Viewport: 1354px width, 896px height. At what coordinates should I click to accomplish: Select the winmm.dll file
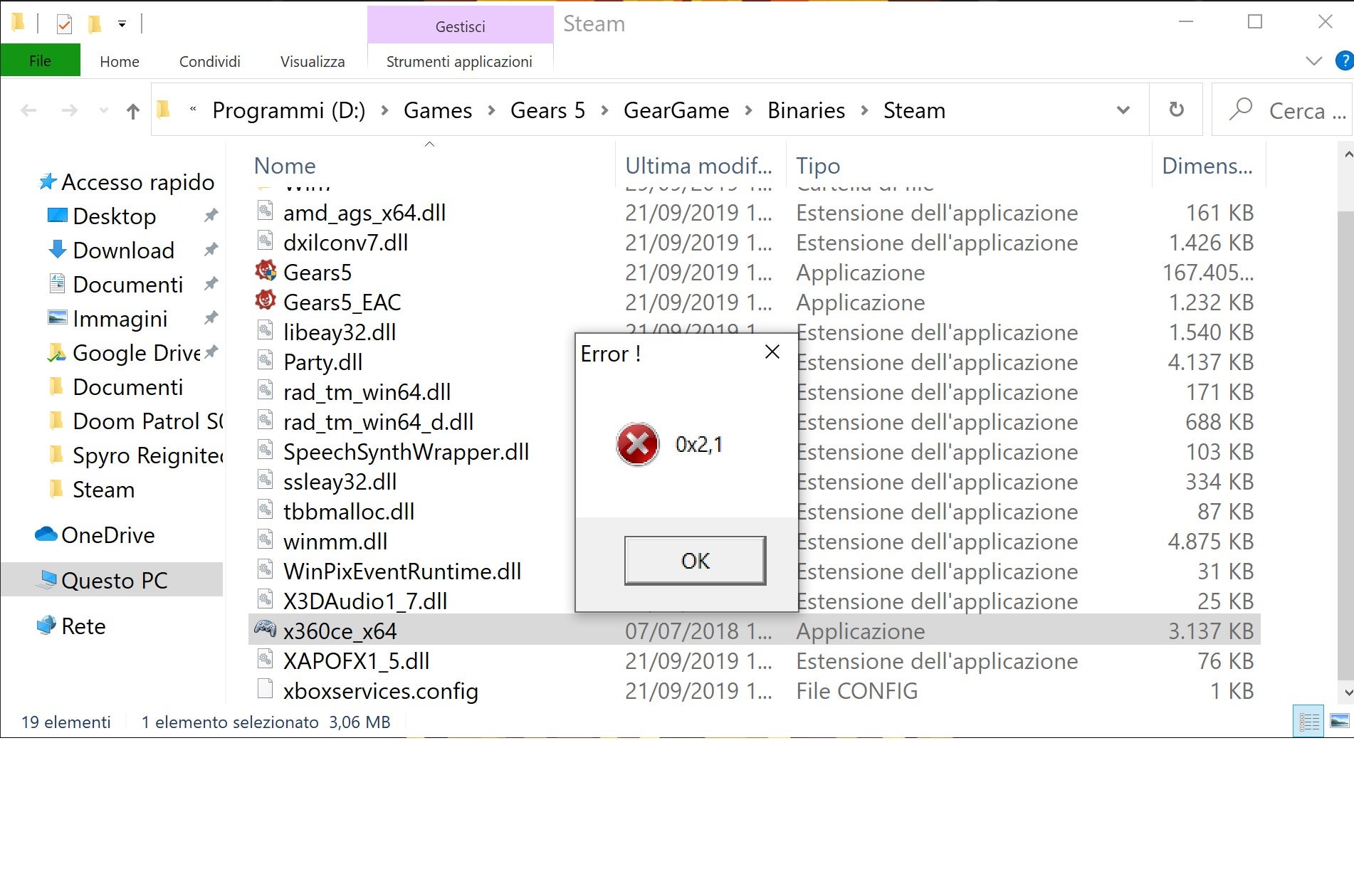point(335,541)
